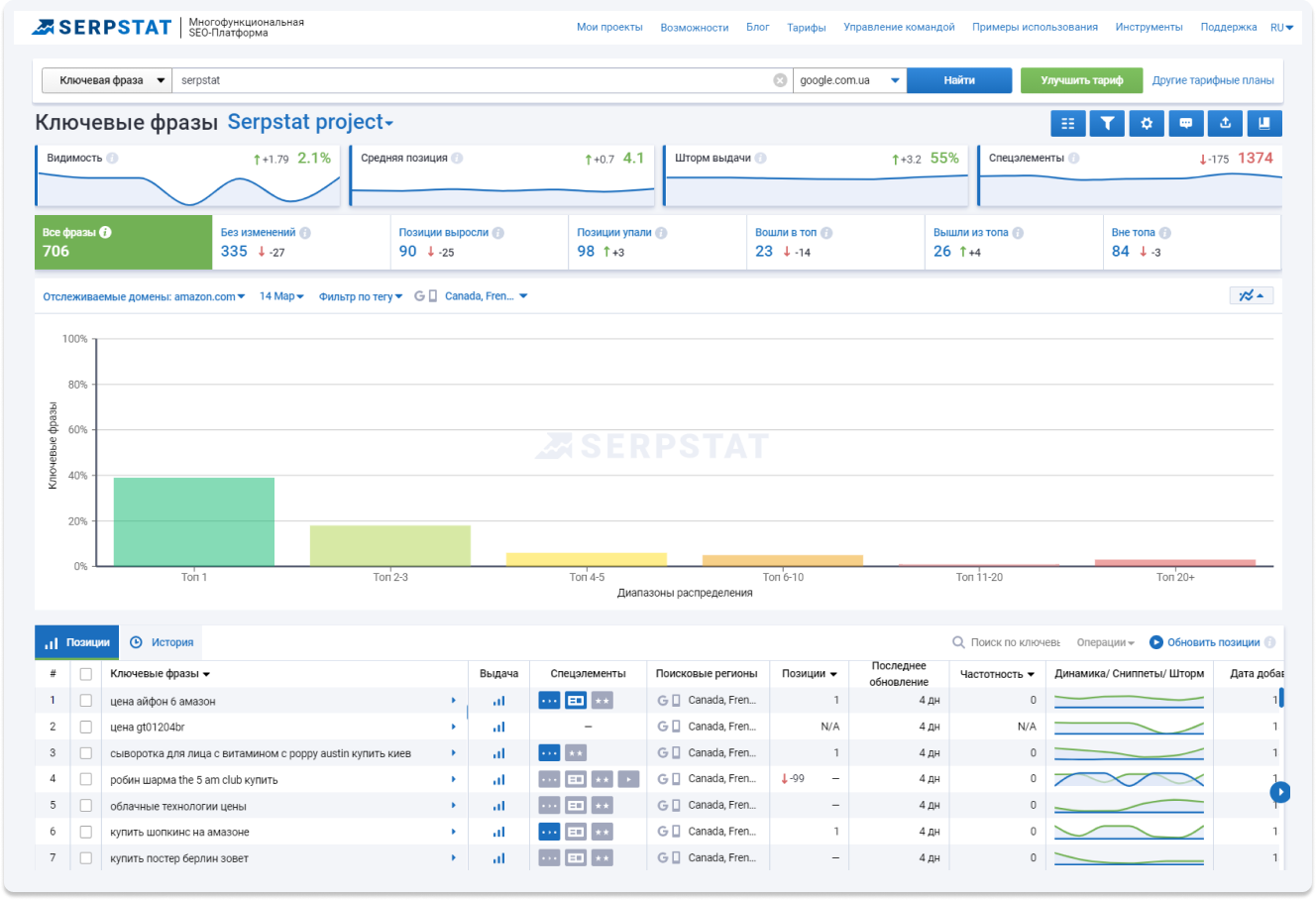Open the Serpstat project dropdown
1316x900 pixels.
(310, 122)
